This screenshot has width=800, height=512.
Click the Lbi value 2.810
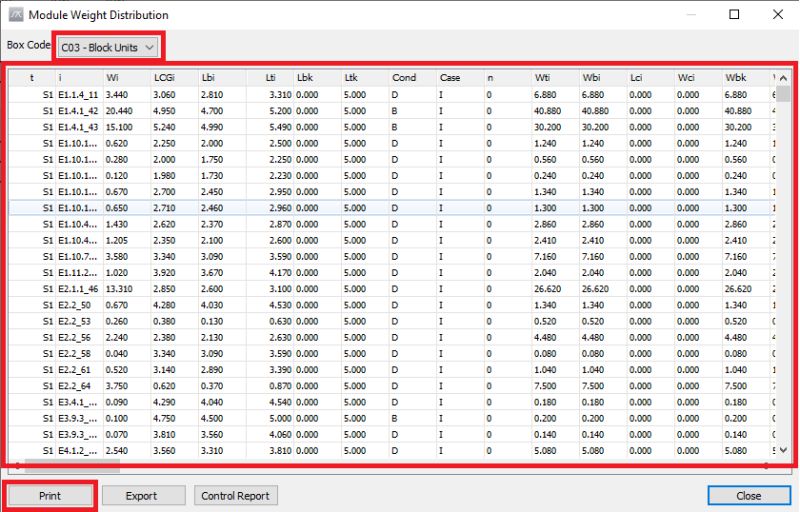pos(212,95)
